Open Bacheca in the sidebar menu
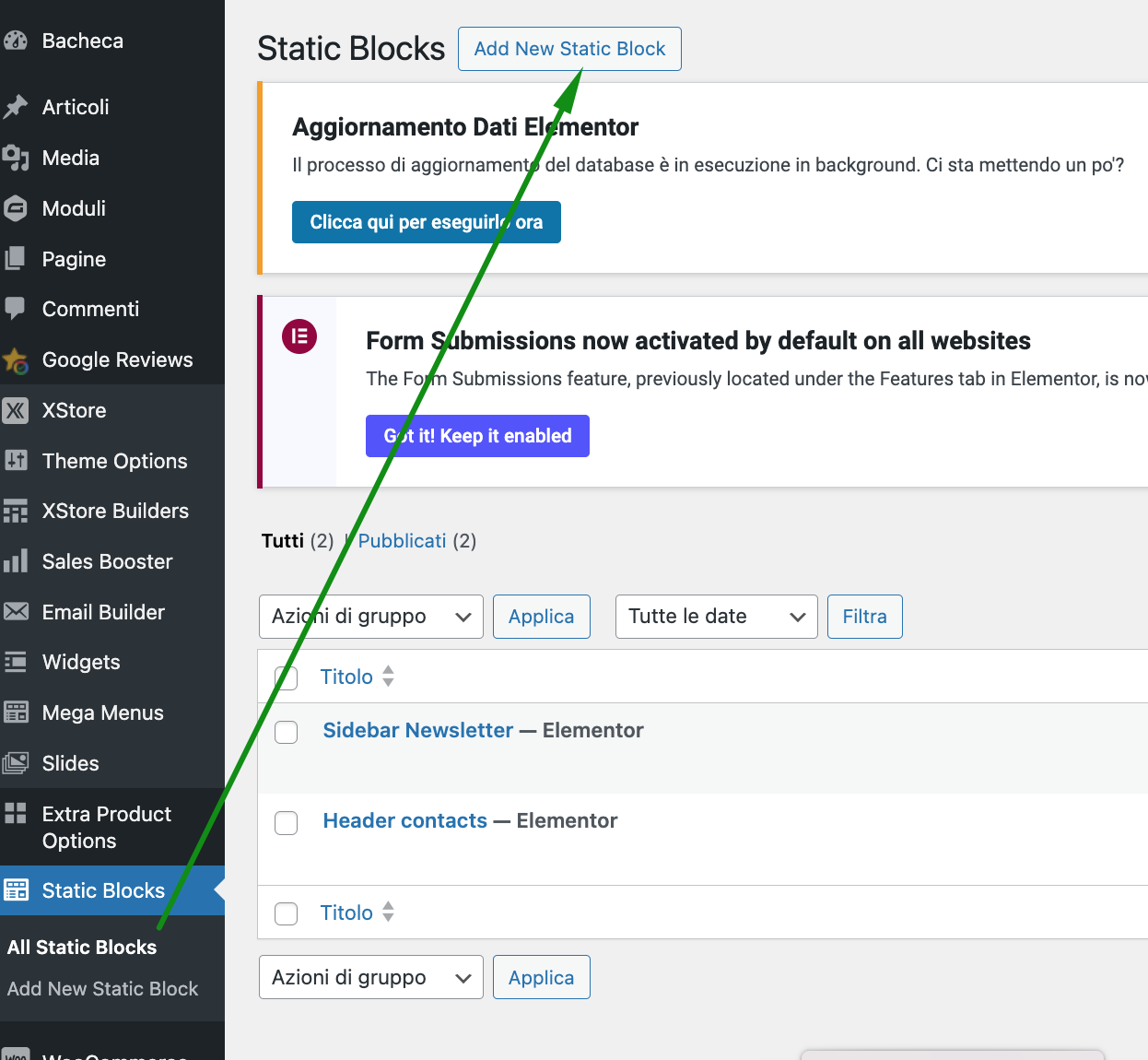Viewport: 1148px width, 1060px height. [x=83, y=41]
